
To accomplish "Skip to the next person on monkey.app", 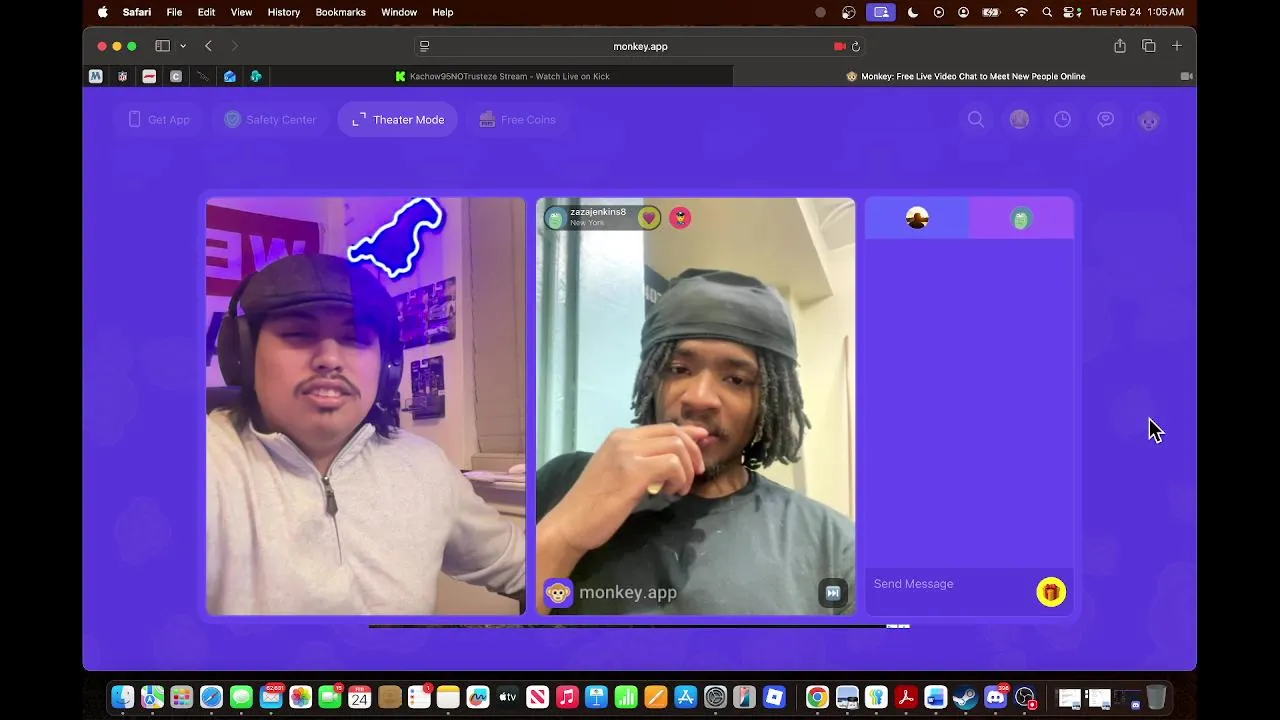I will pos(832,592).
